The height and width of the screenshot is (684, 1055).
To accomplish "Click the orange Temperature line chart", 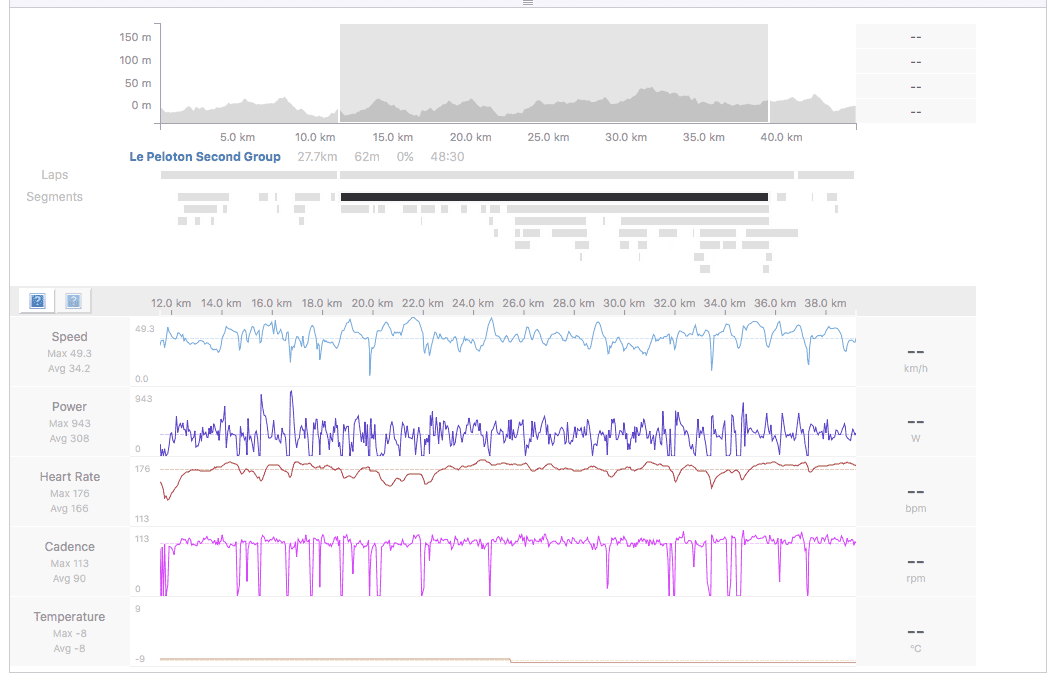I will coord(508,660).
